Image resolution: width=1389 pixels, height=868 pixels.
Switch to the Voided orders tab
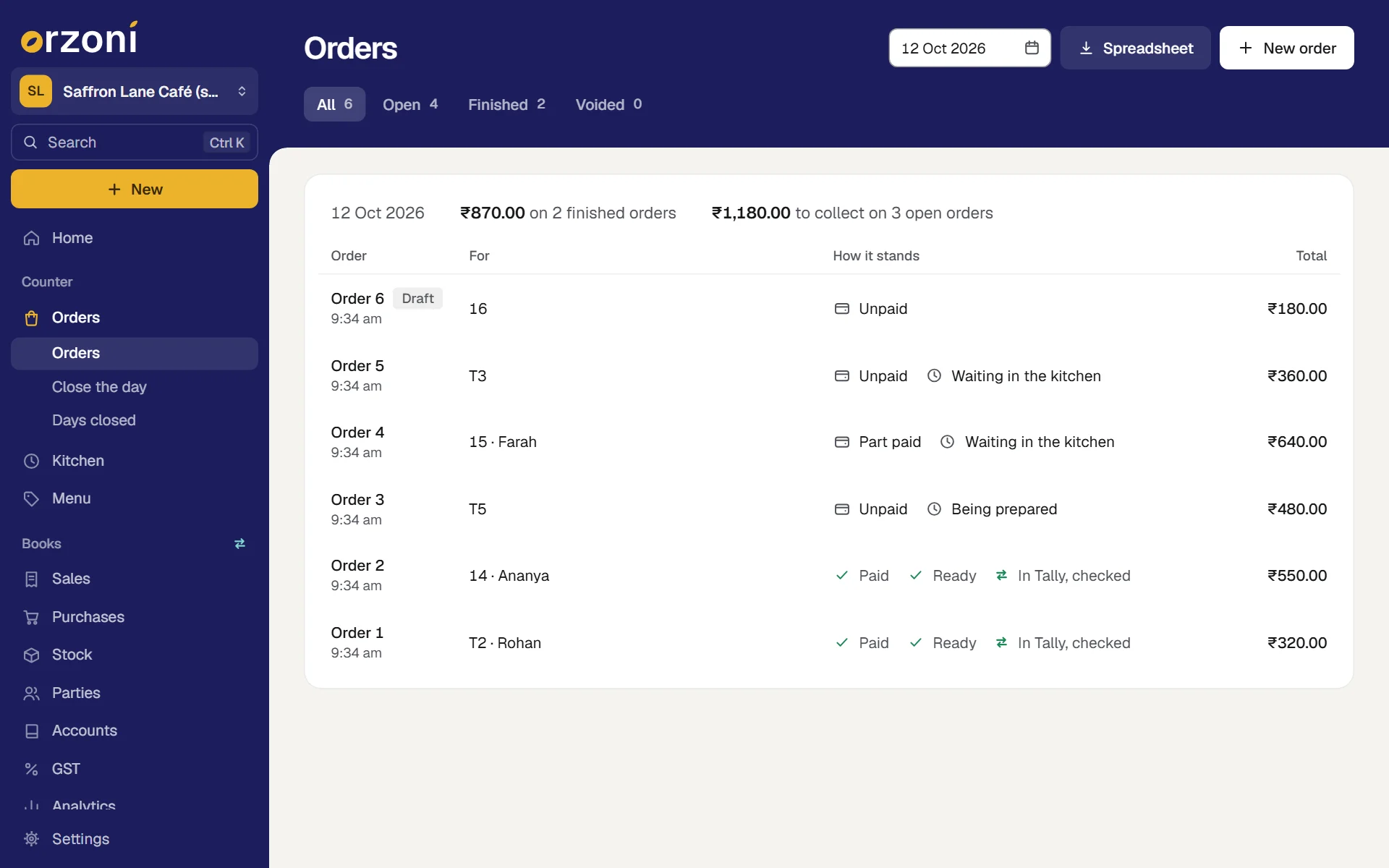tap(608, 104)
